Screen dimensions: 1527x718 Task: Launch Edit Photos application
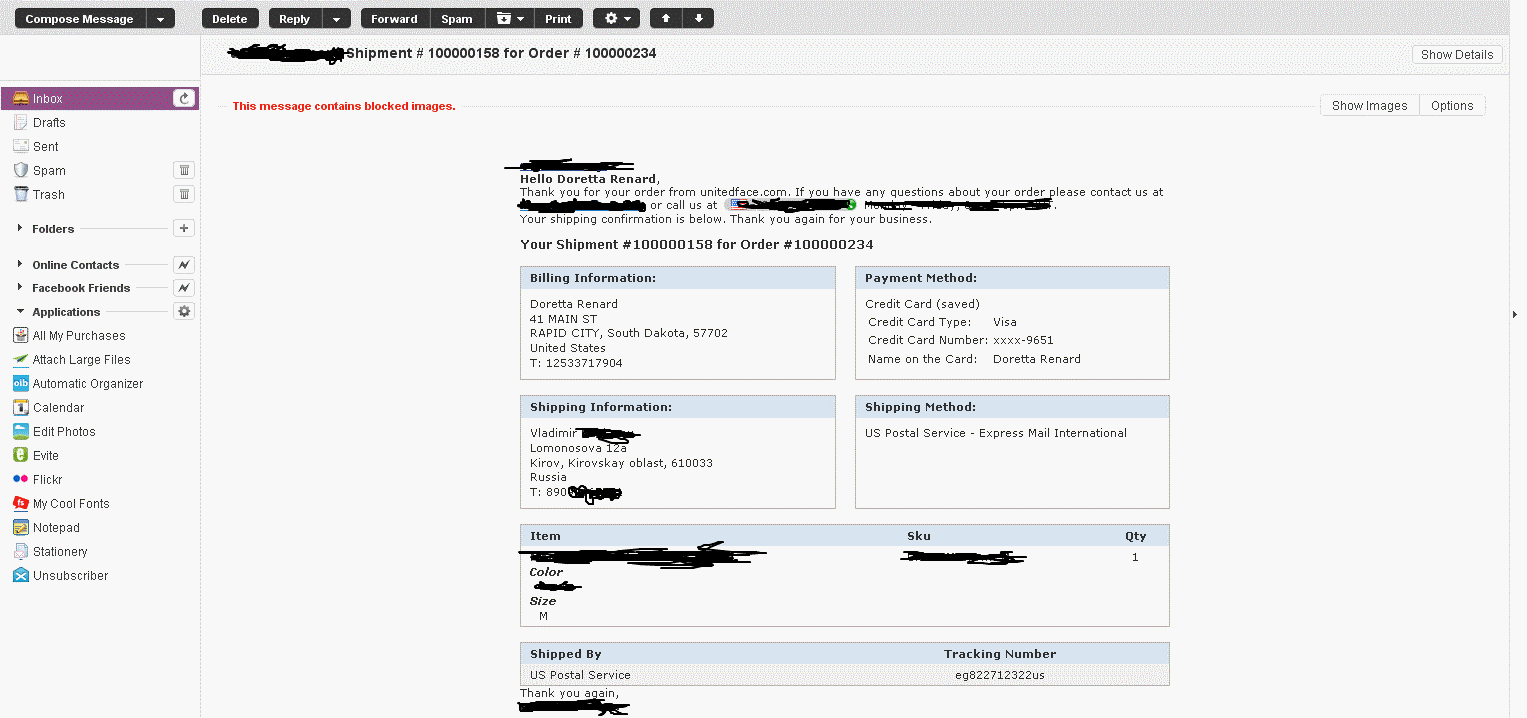(54, 432)
